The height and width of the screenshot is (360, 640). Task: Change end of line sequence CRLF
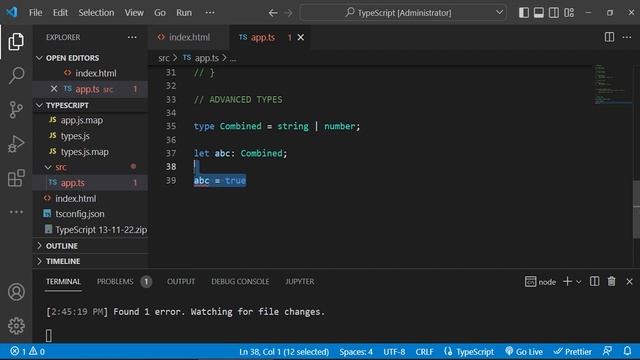point(424,351)
